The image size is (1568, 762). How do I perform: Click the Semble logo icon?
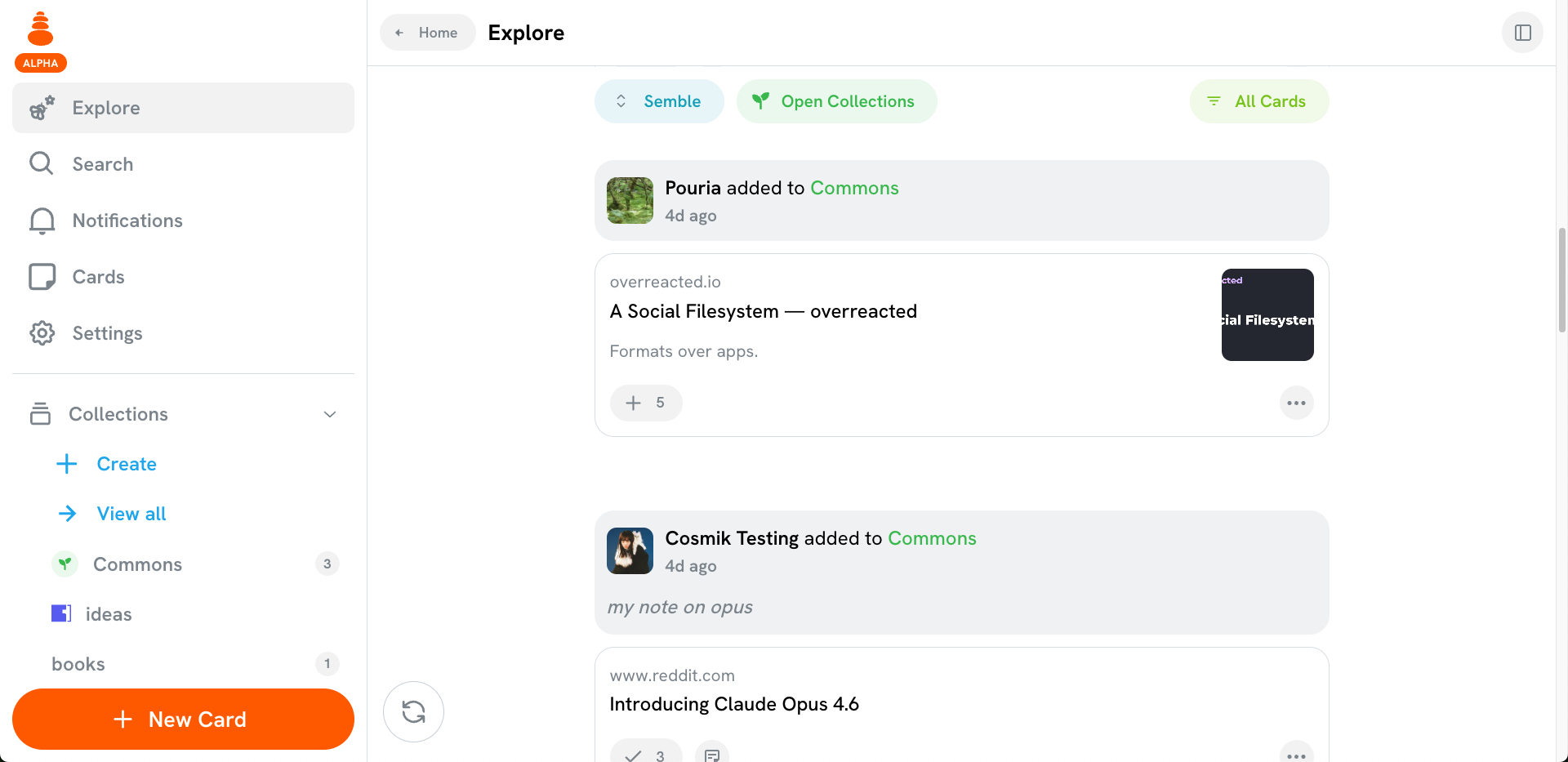[x=40, y=30]
